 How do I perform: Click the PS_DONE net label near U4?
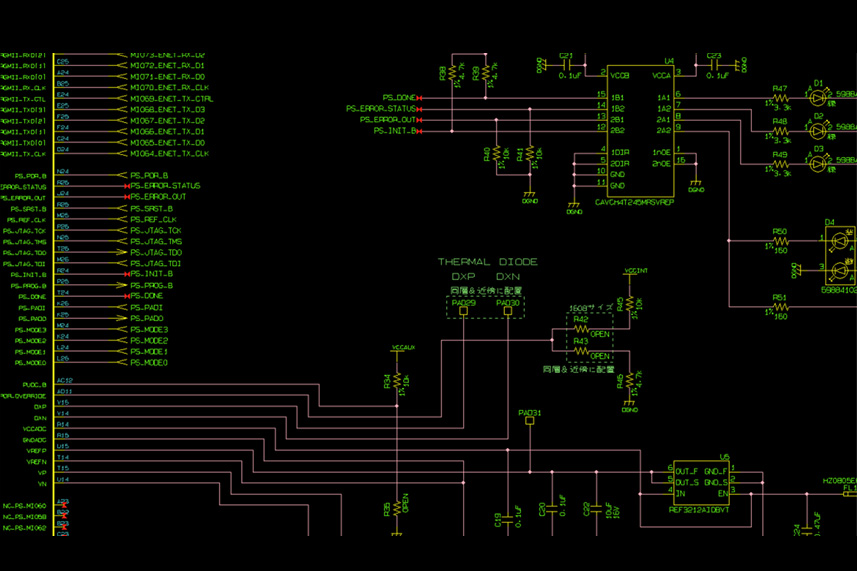pos(399,98)
